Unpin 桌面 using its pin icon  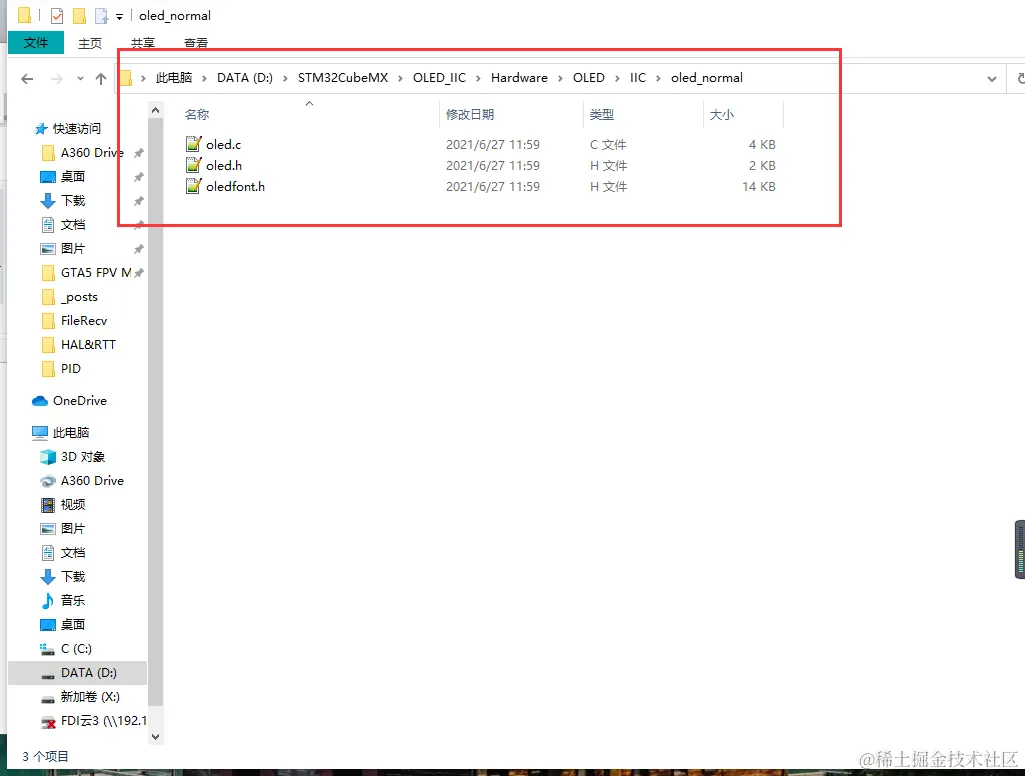[x=139, y=177]
